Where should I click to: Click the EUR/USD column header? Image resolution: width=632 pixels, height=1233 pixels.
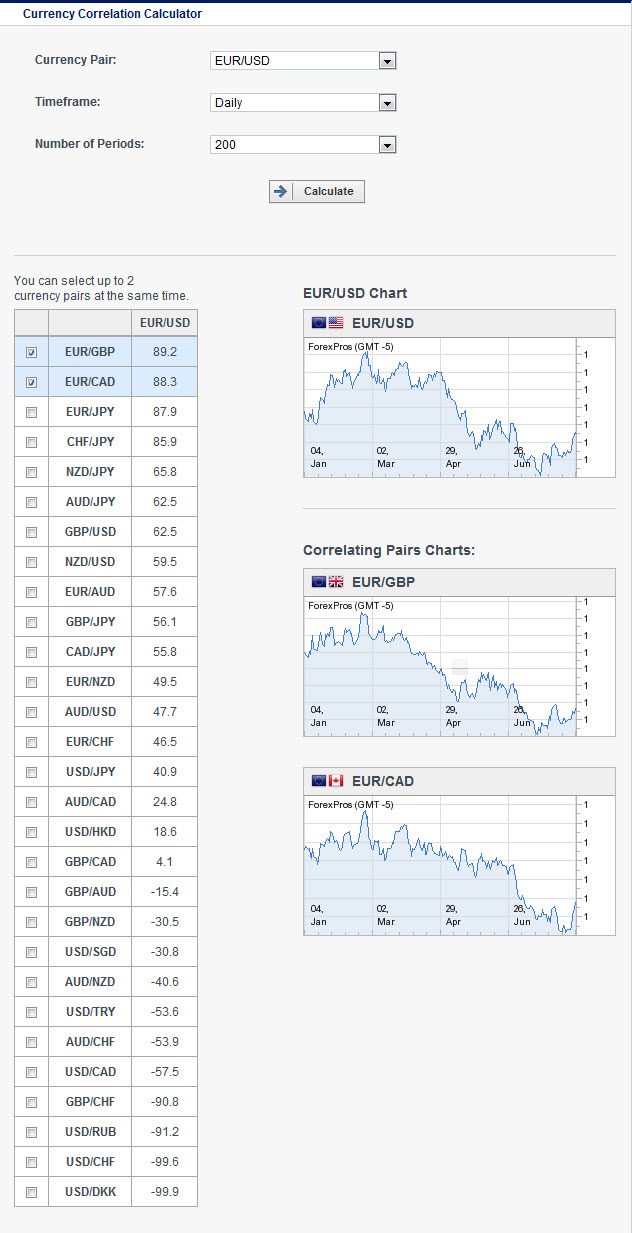point(165,322)
